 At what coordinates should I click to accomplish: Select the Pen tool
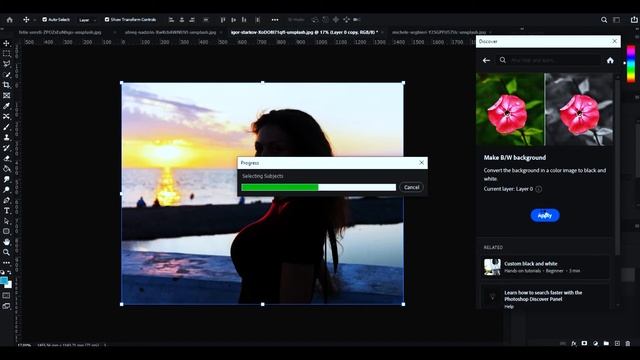pos(7,200)
